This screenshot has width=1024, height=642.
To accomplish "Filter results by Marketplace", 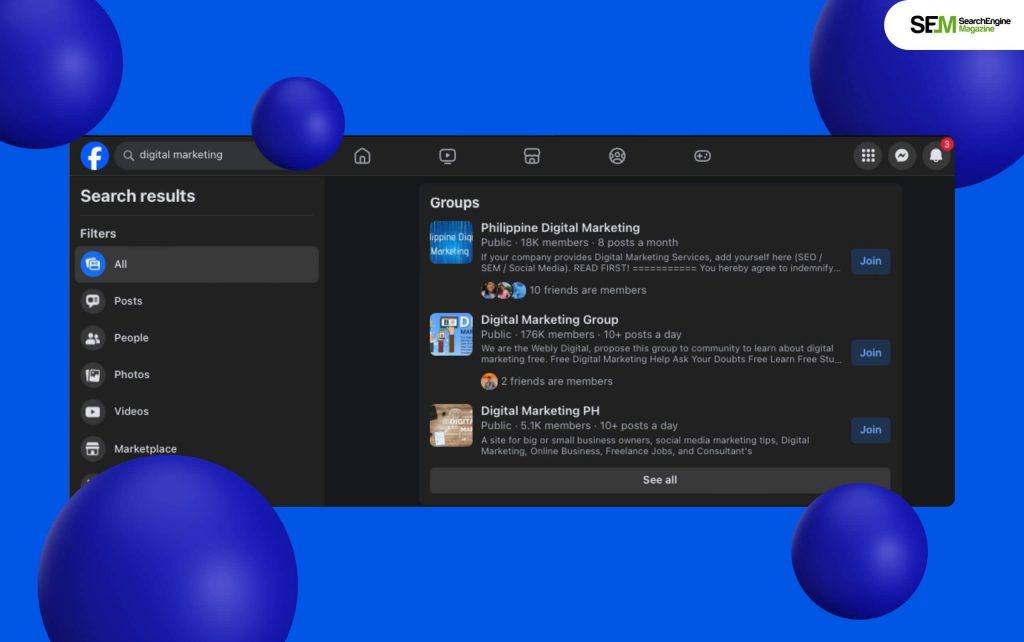I will tap(197, 449).
